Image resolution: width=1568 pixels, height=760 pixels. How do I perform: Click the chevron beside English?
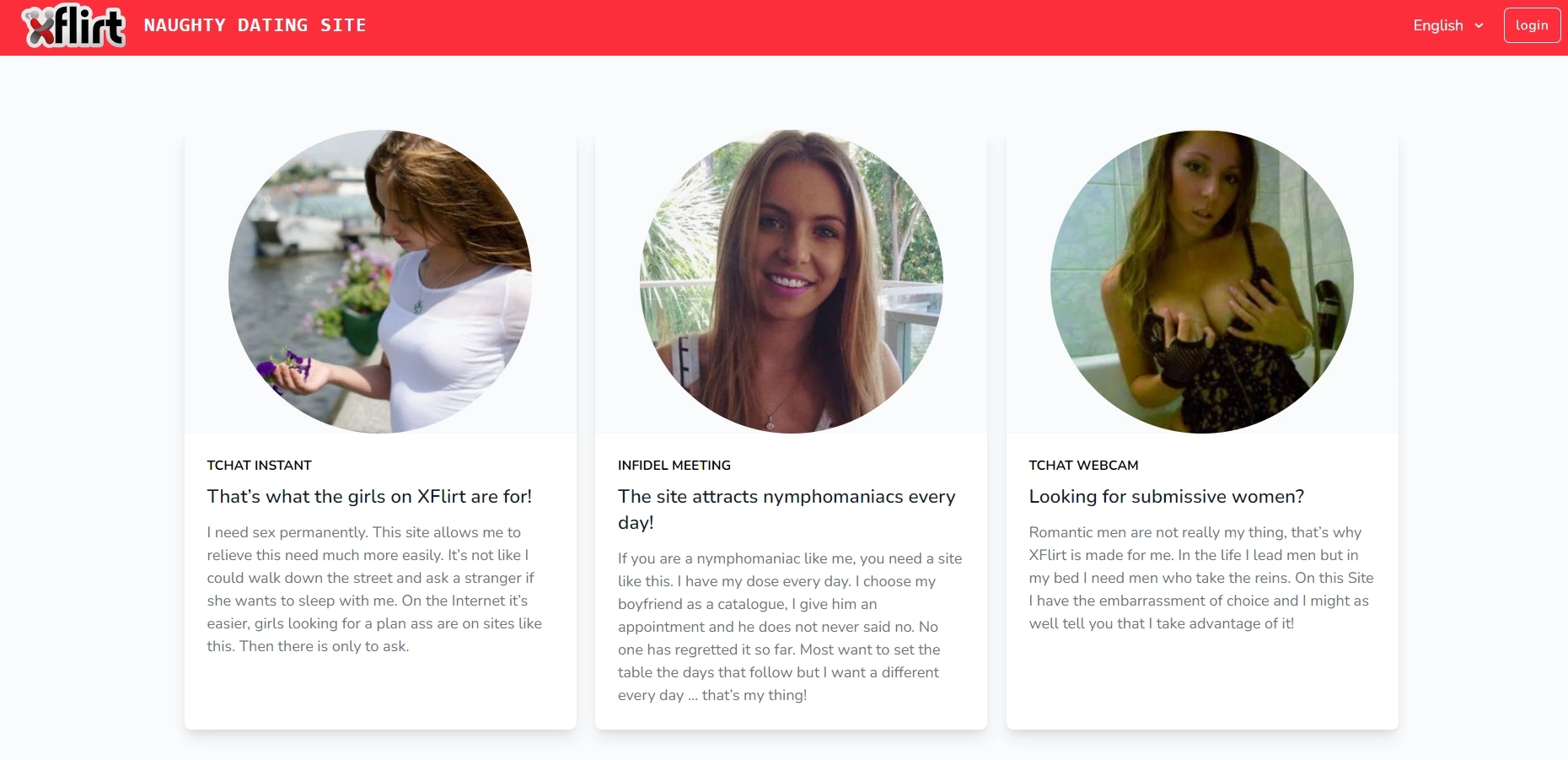point(1479,26)
